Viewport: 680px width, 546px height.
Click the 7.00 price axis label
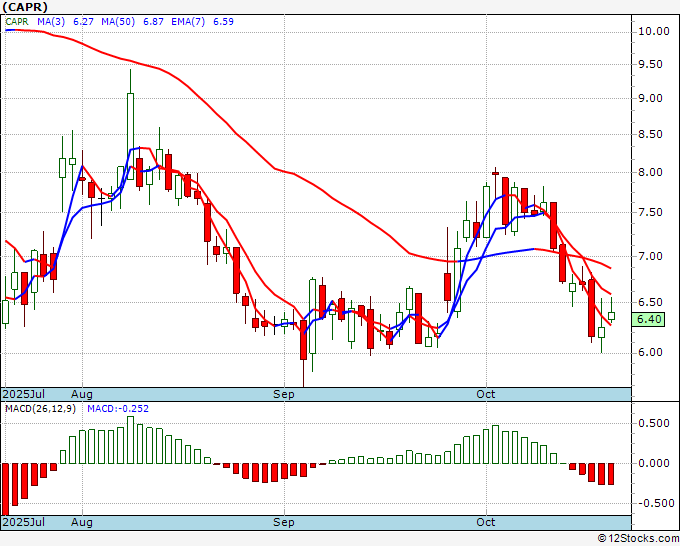(x=650, y=256)
